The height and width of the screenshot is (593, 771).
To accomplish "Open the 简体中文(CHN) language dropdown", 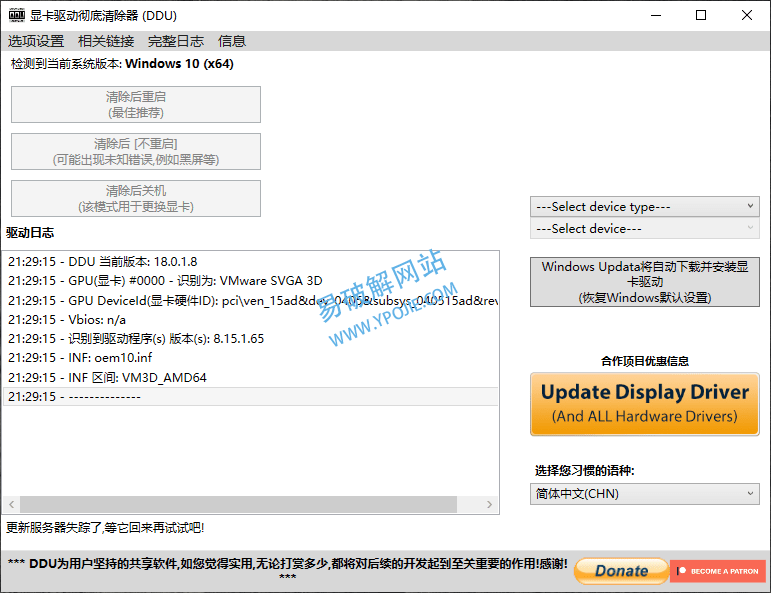I will (x=645, y=494).
